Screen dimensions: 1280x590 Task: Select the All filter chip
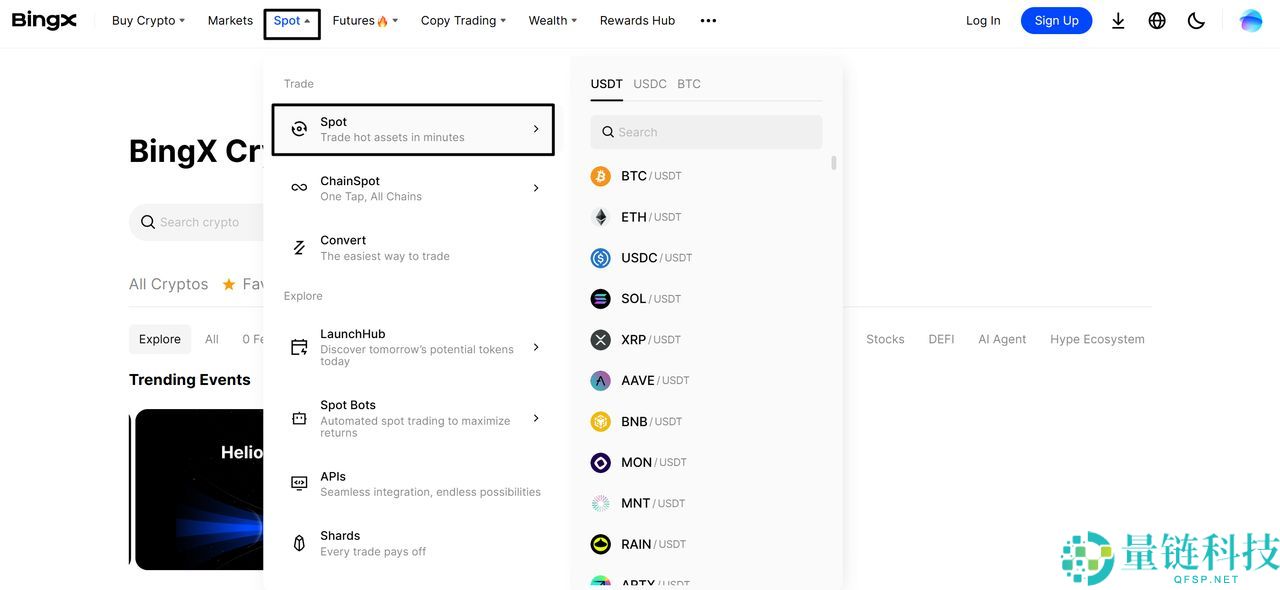click(212, 339)
